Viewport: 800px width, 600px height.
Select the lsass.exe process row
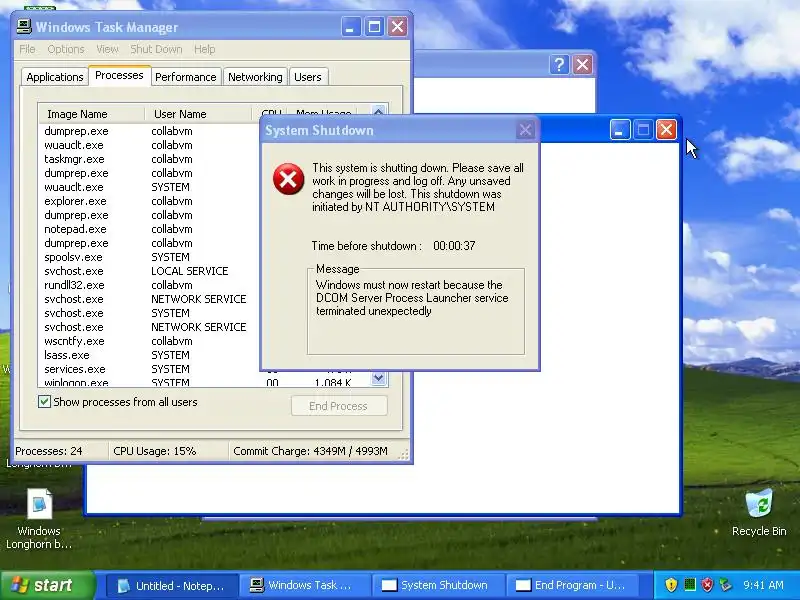click(x=151, y=355)
